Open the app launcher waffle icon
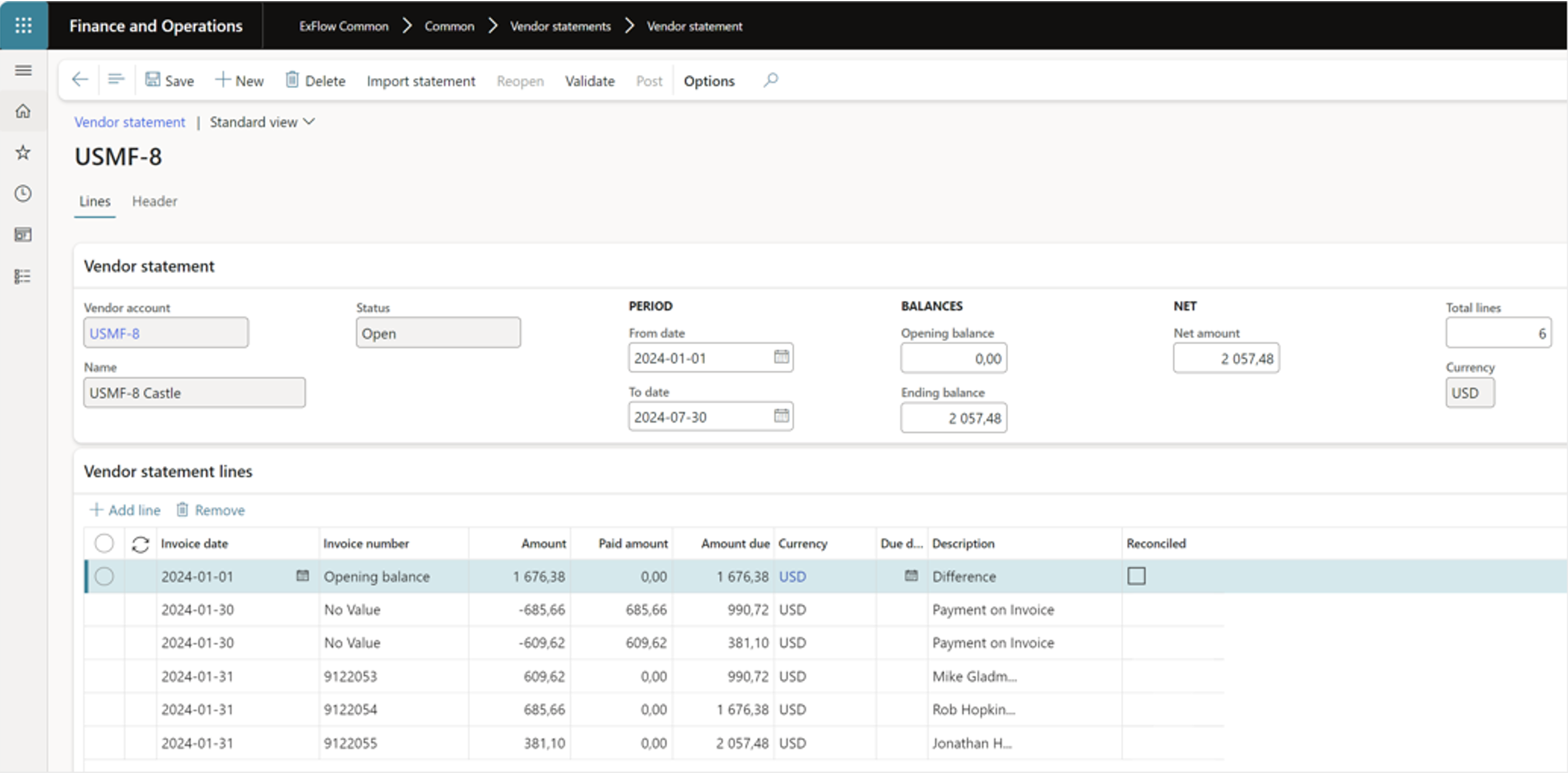1568x773 pixels. coord(23,25)
